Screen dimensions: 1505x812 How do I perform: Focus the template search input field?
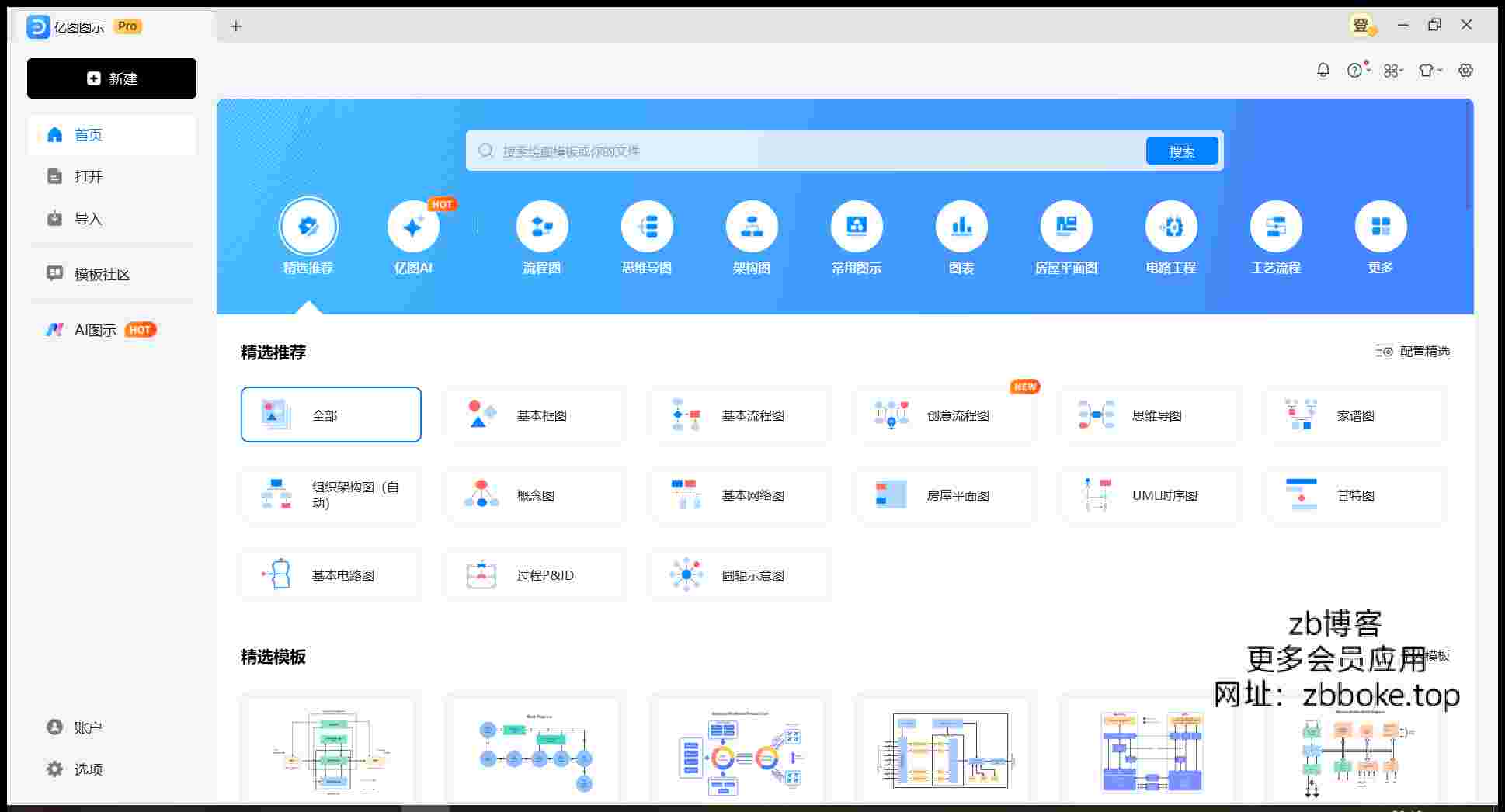coord(806,151)
